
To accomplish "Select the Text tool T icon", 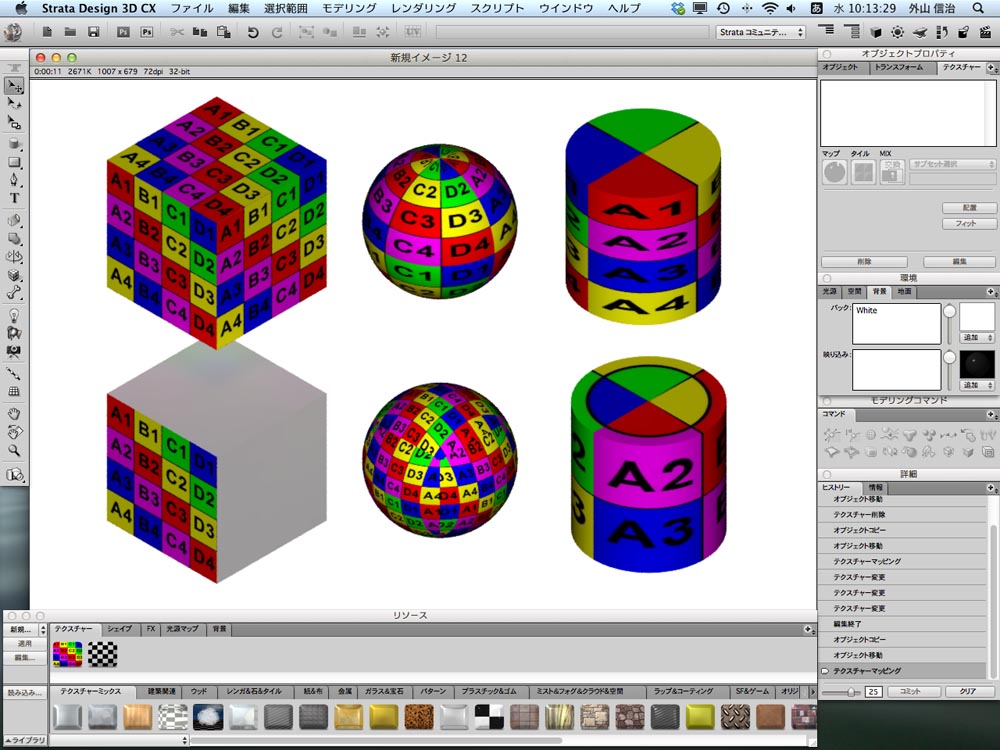I will point(14,198).
